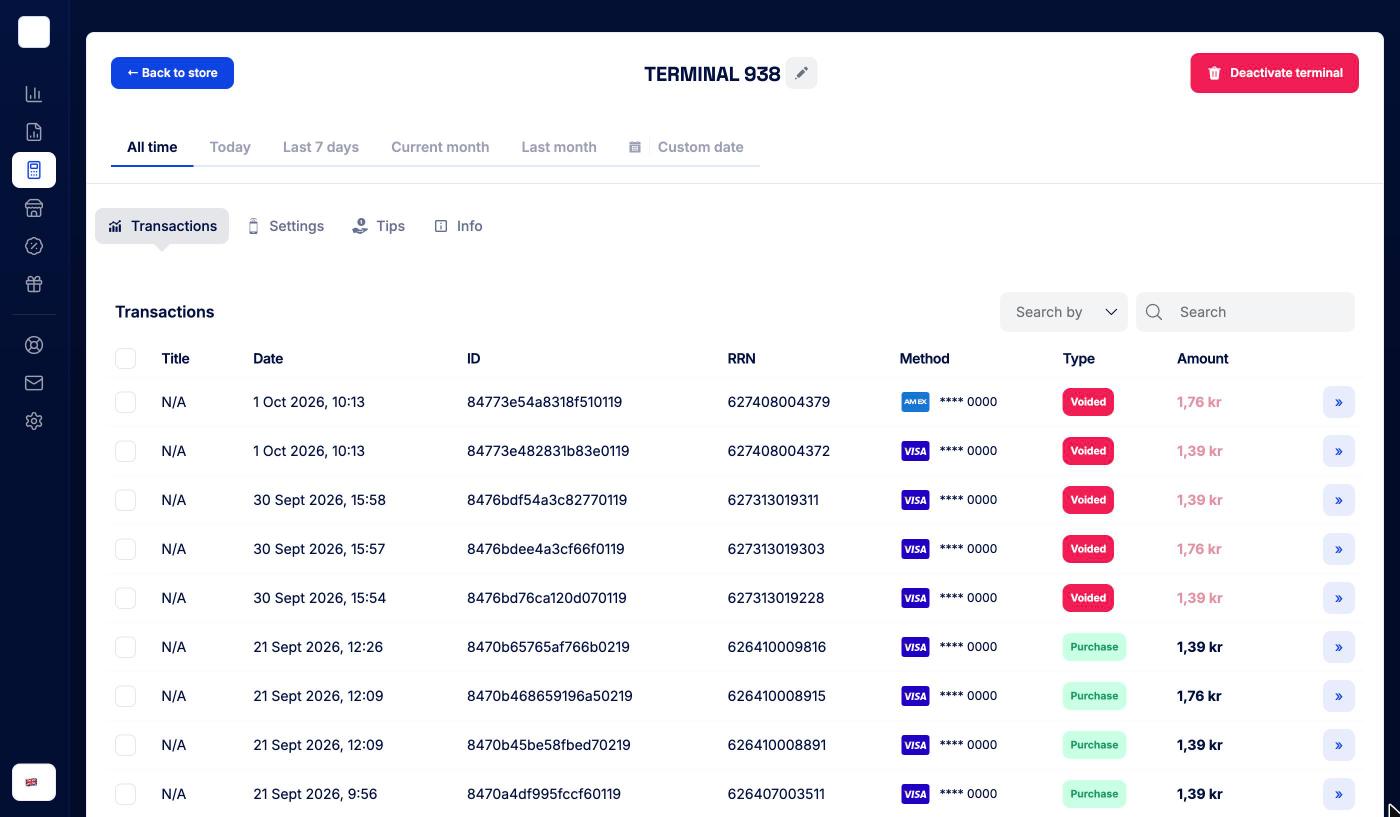Open the stores sidebar icon
The width and height of the screenshot is (1400, 817).
(x=33, y=208)
